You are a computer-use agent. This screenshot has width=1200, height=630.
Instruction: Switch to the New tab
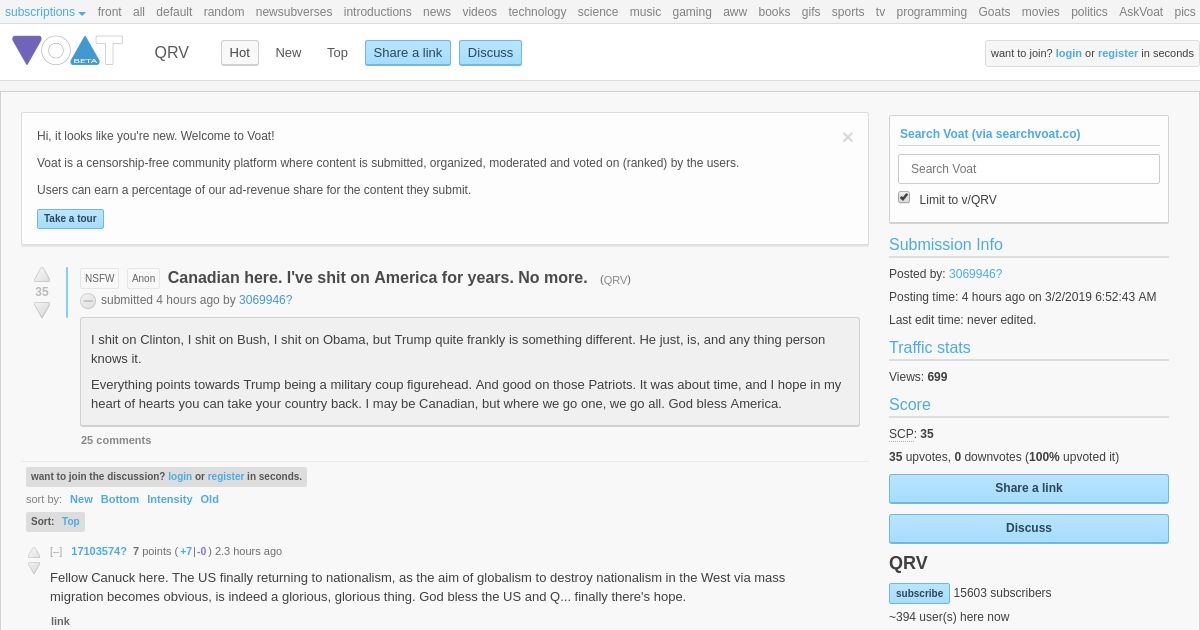288,53
